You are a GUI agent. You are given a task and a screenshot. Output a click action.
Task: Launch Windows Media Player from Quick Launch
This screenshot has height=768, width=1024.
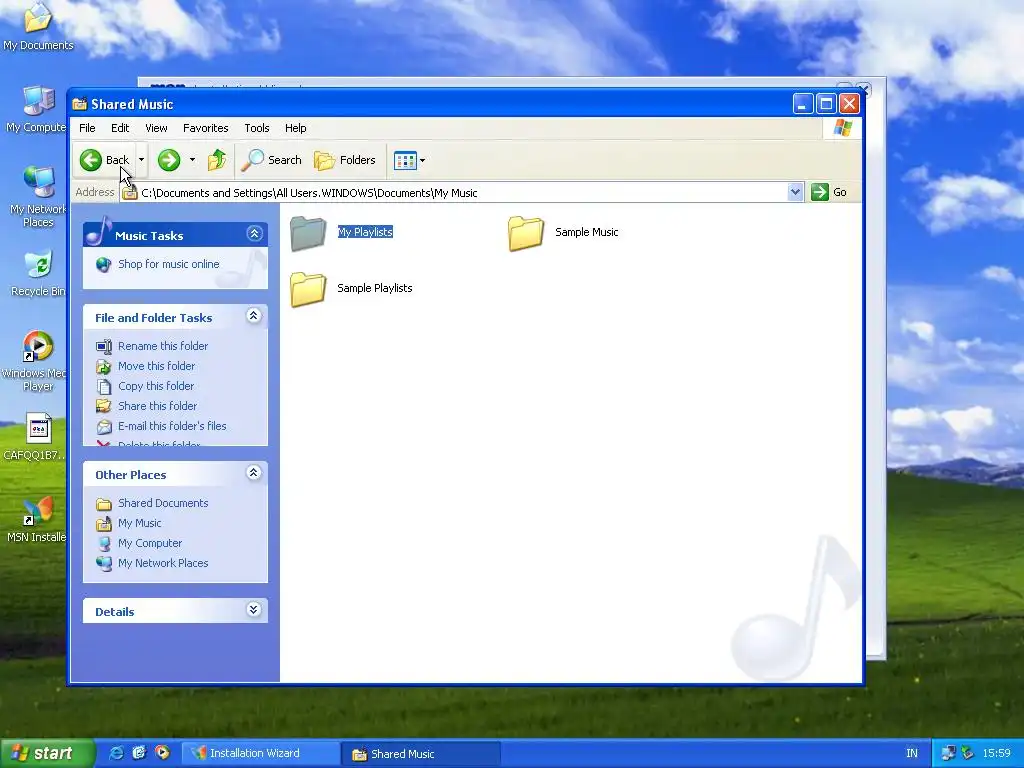(162, 753)
